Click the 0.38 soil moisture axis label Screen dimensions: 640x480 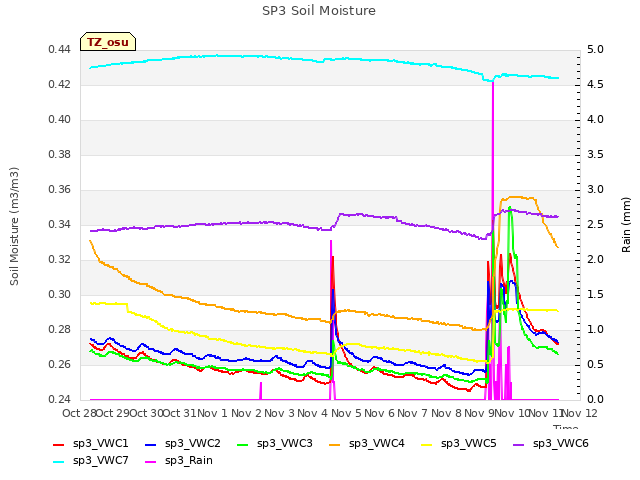59,155
